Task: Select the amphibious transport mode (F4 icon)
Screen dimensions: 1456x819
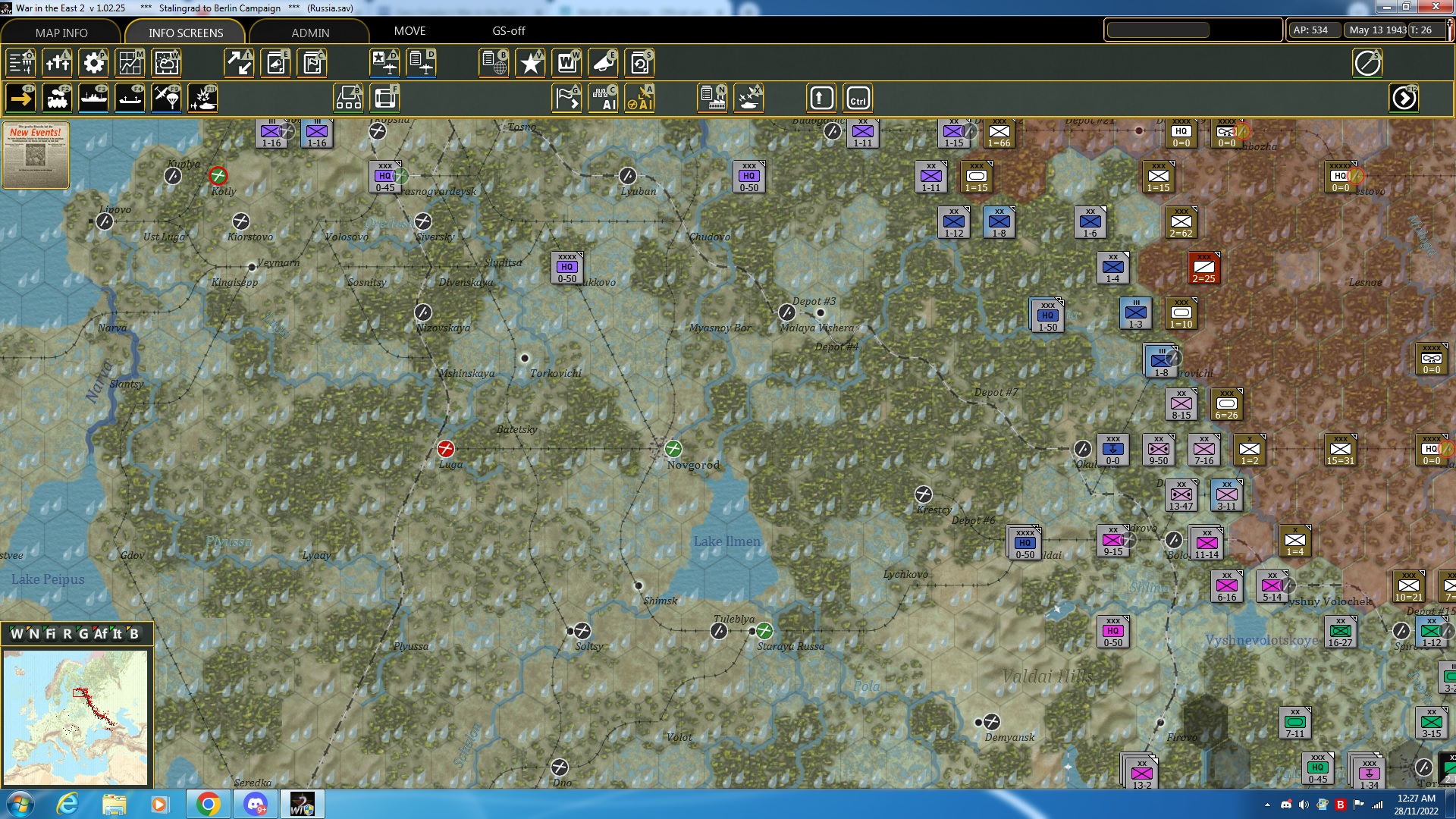Action: click(130, 99)
